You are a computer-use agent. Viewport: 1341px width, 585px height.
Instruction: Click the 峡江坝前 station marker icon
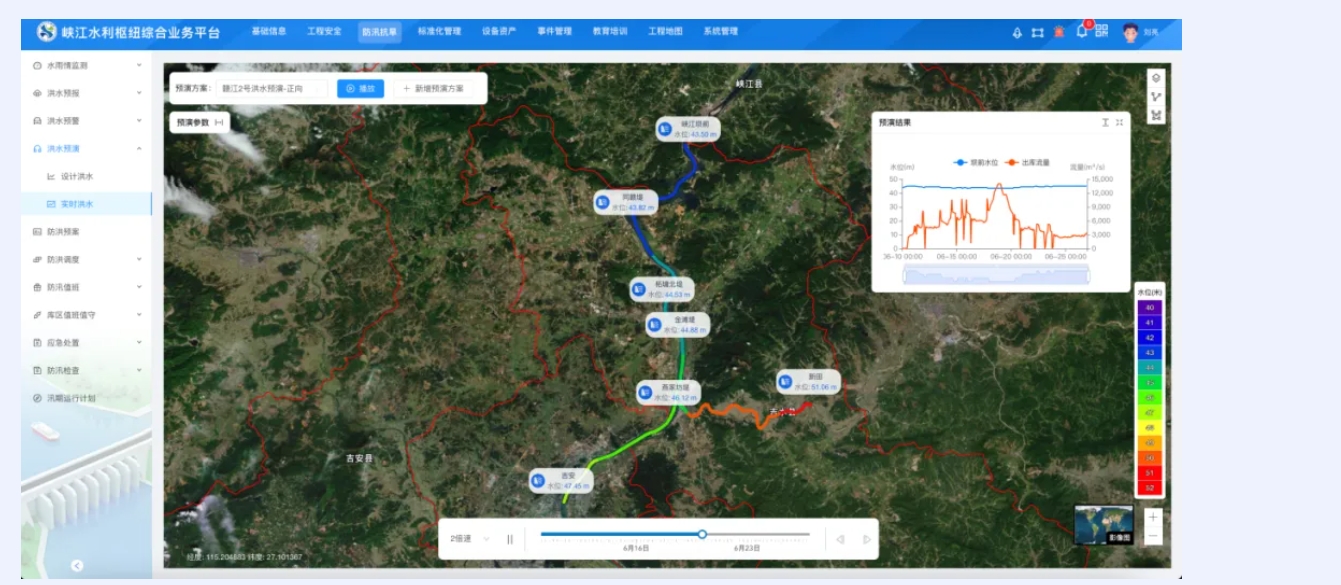click(x=666, y=129)
